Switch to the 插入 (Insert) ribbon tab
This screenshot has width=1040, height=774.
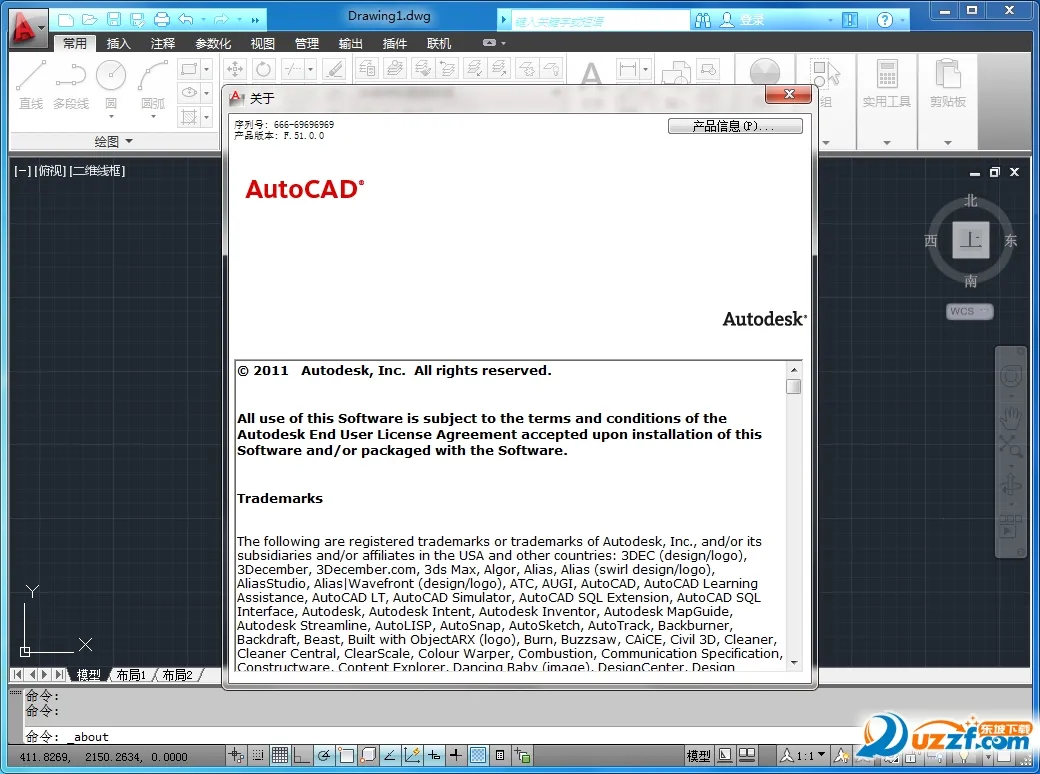pos(118,43)
